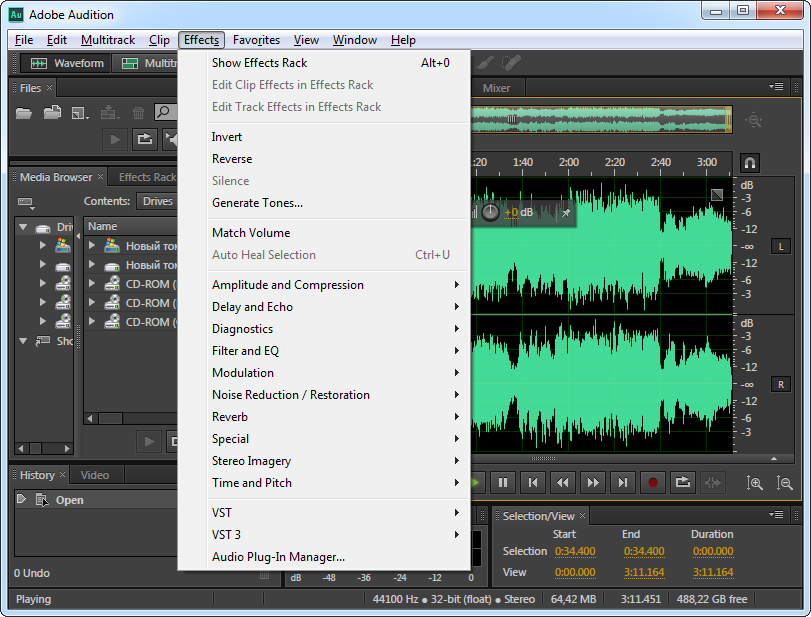Open the Selection/View panel menu
This screenshot has height=617, width=811.
coord(776,515)
